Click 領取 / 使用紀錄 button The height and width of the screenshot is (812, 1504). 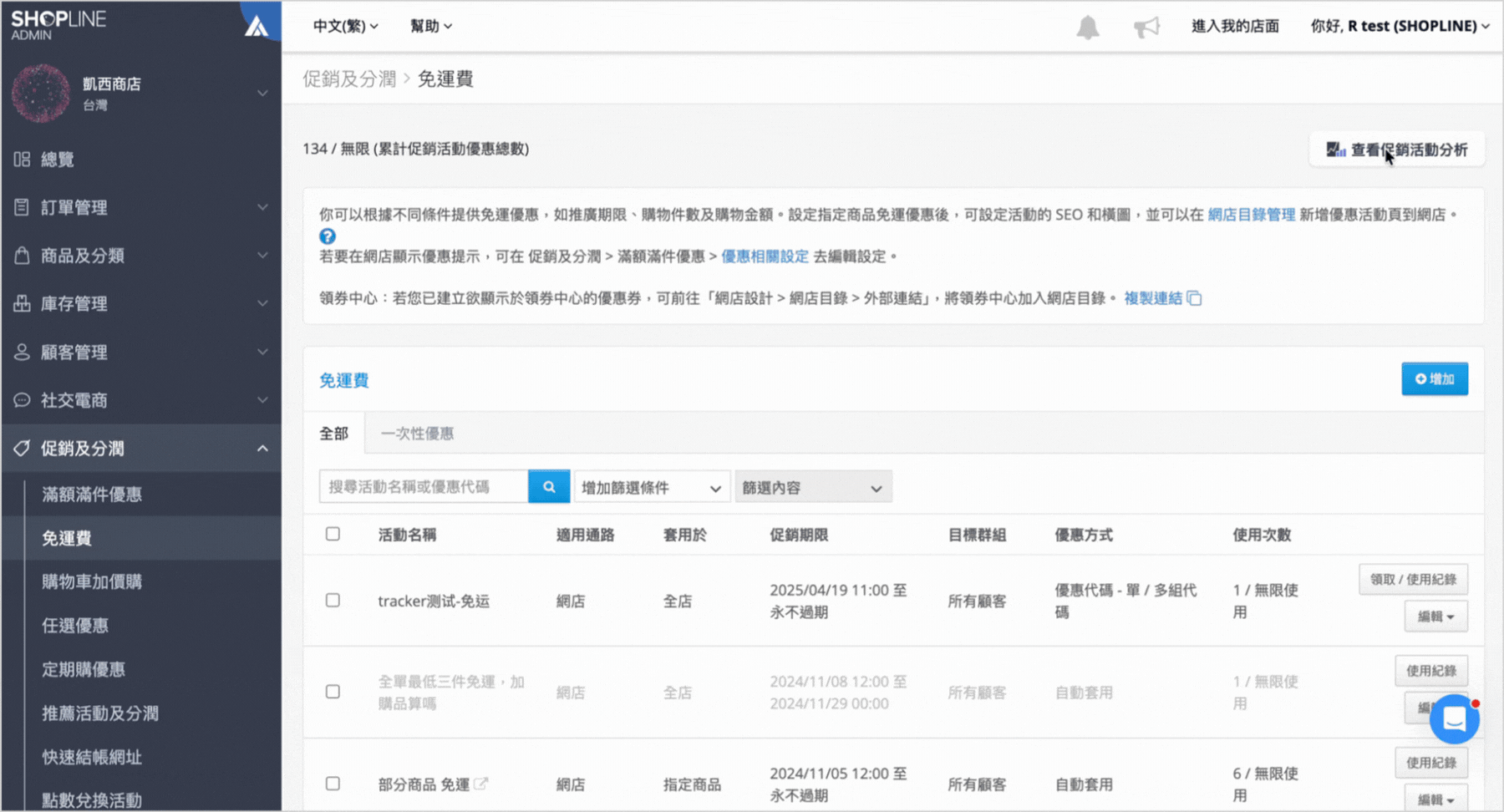(1413, 579)
